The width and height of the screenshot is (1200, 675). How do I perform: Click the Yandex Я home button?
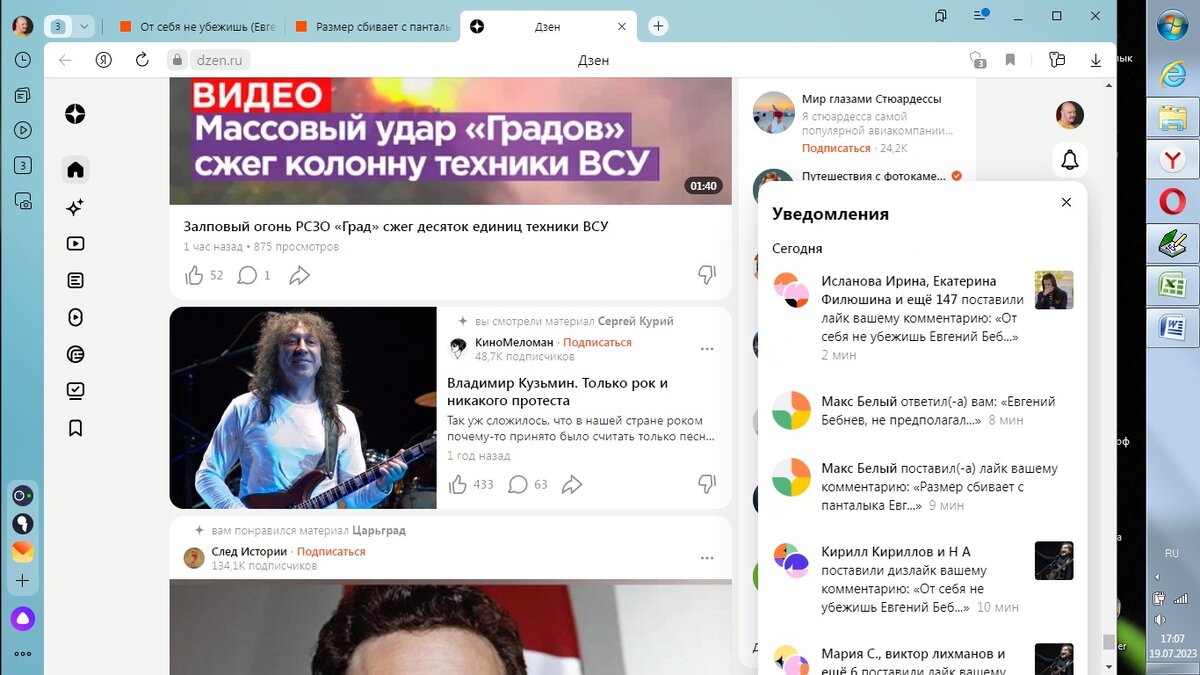[x=103, y=60]
